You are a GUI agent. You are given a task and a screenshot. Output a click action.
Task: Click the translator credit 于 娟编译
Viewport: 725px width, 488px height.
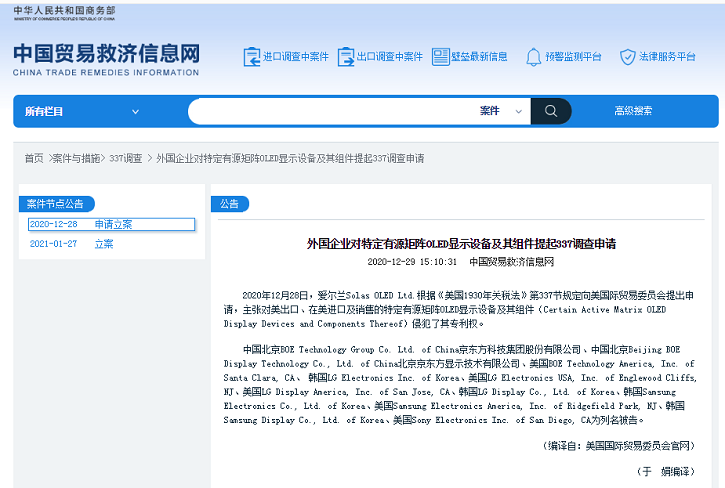pos(665,471)
